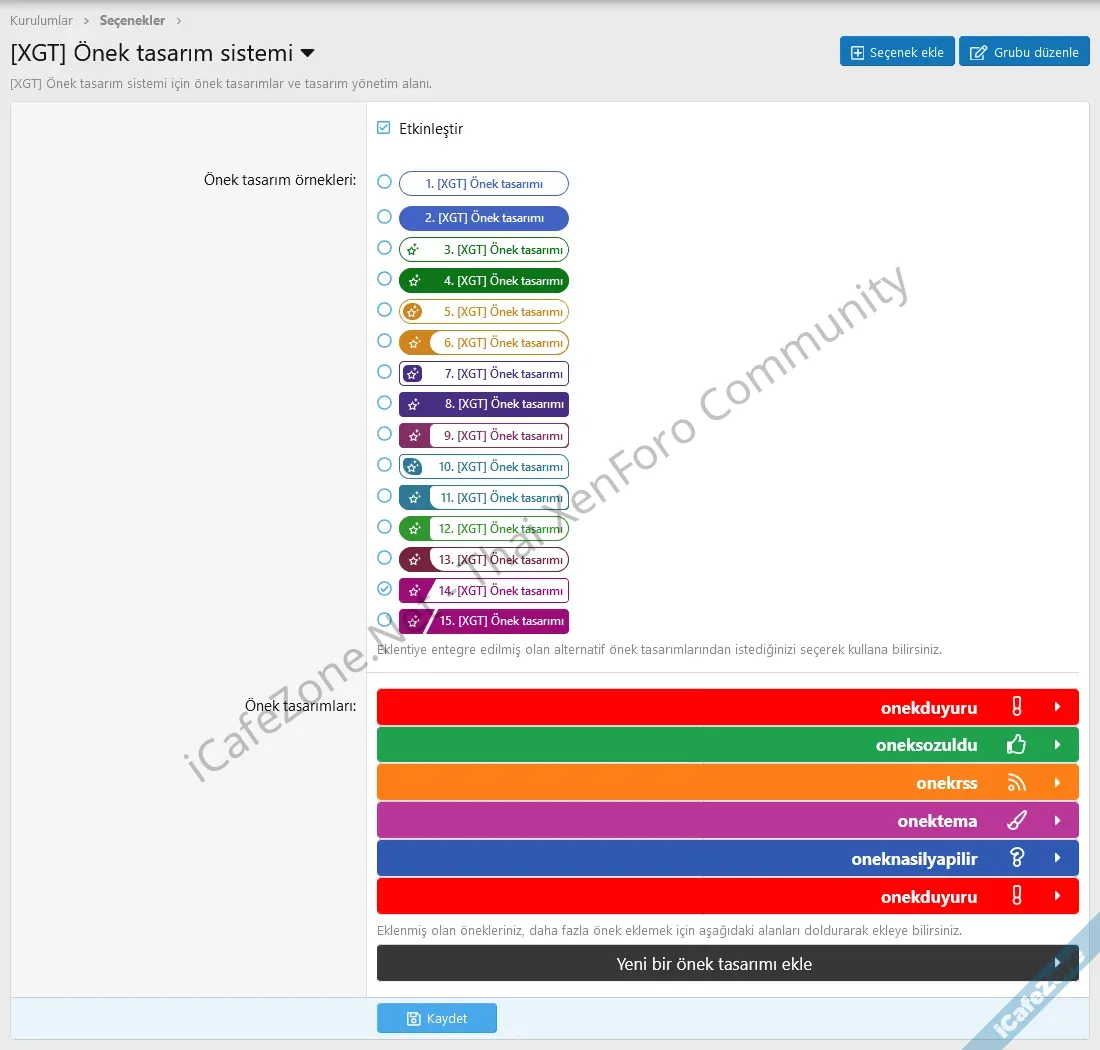
Task: Click thumbs-up icon on oneksozuldu row
Action: [x=1017, y=745]
